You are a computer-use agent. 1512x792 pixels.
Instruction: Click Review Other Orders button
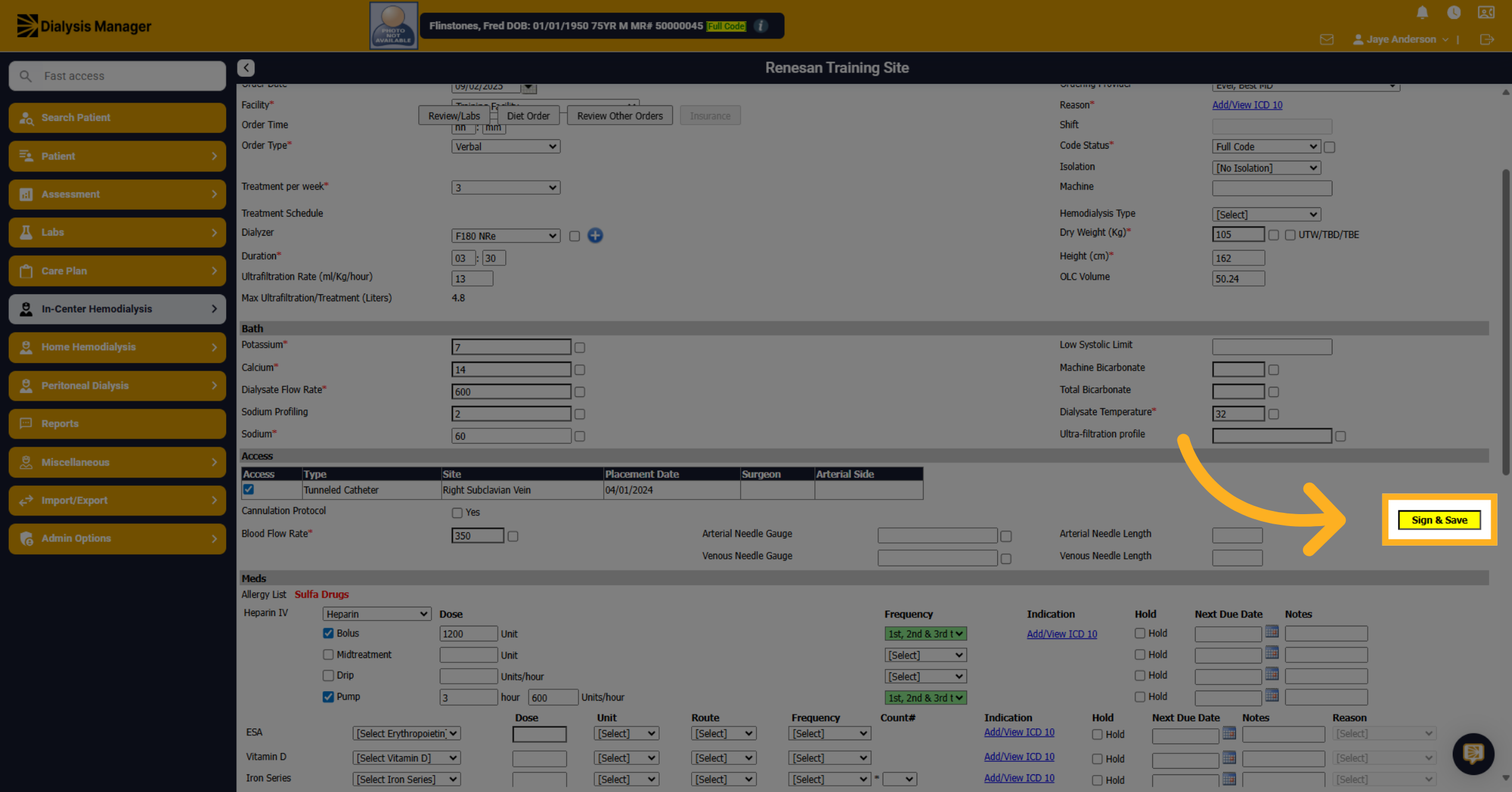pos(620,116)
